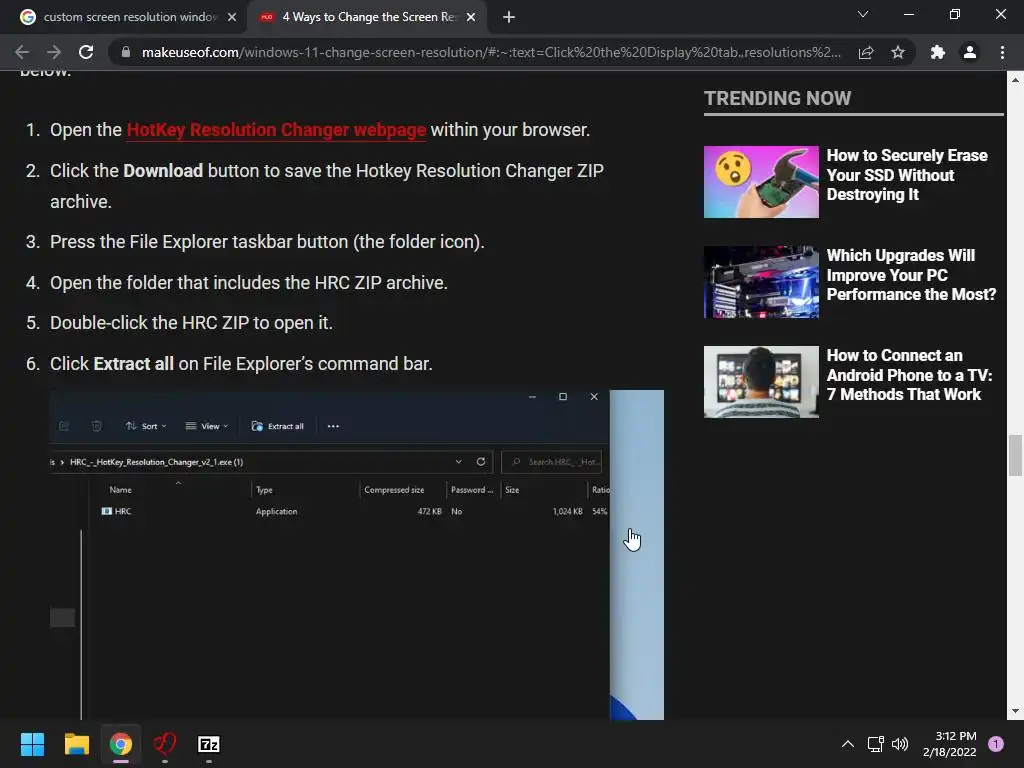Open the network status tray icon
Viewport: 1024px width, 768px height.
point(875,744)
